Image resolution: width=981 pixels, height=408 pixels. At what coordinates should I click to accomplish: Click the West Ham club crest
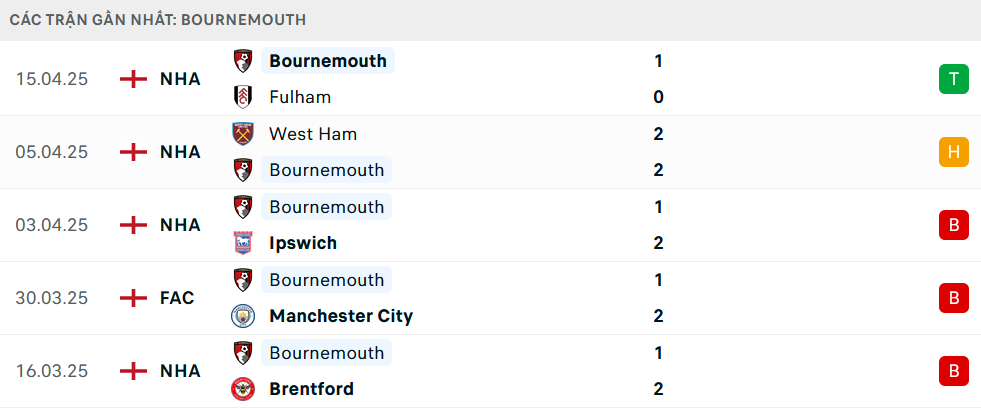tap(241, 134)
